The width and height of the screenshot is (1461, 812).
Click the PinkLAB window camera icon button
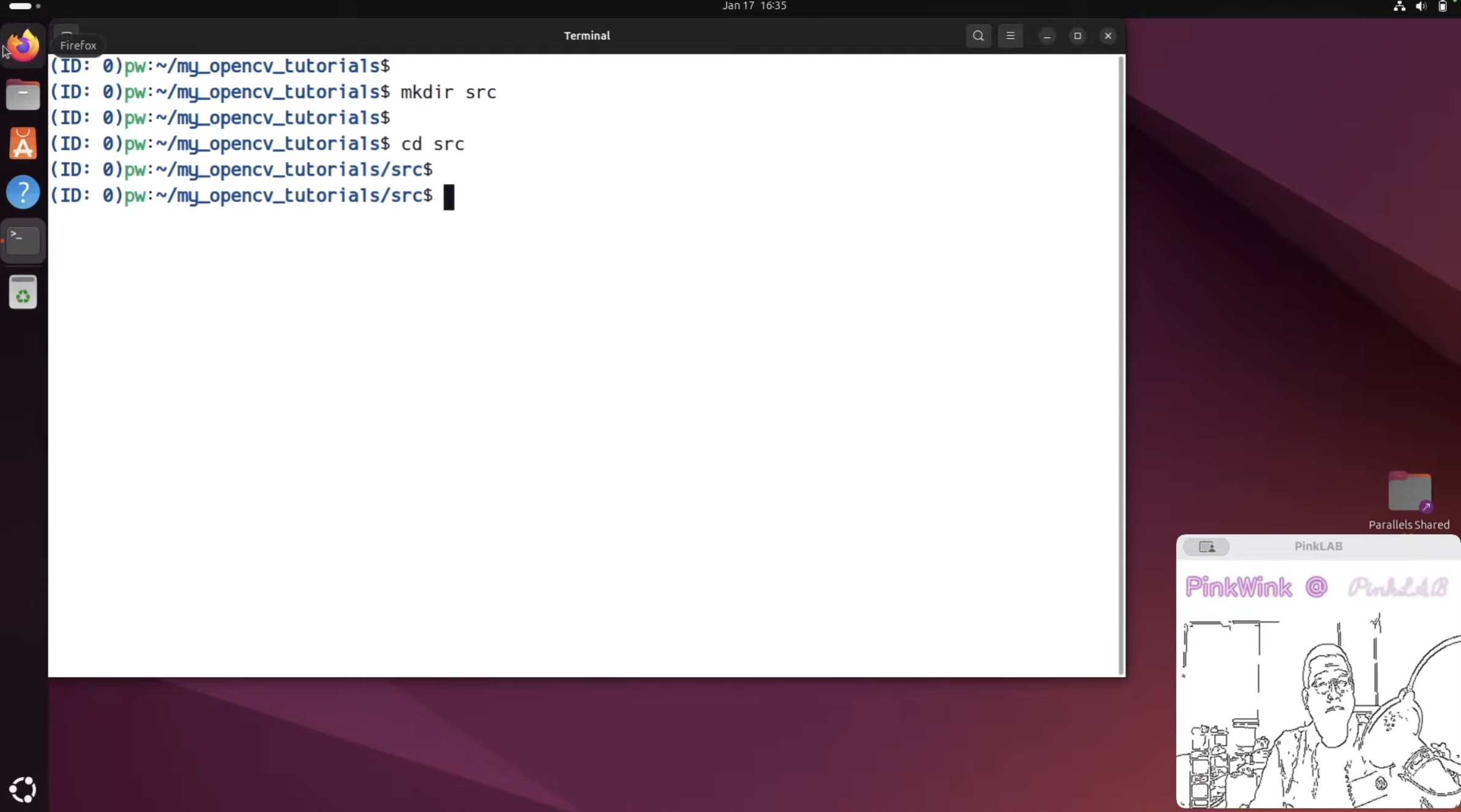pos(1206,546)
